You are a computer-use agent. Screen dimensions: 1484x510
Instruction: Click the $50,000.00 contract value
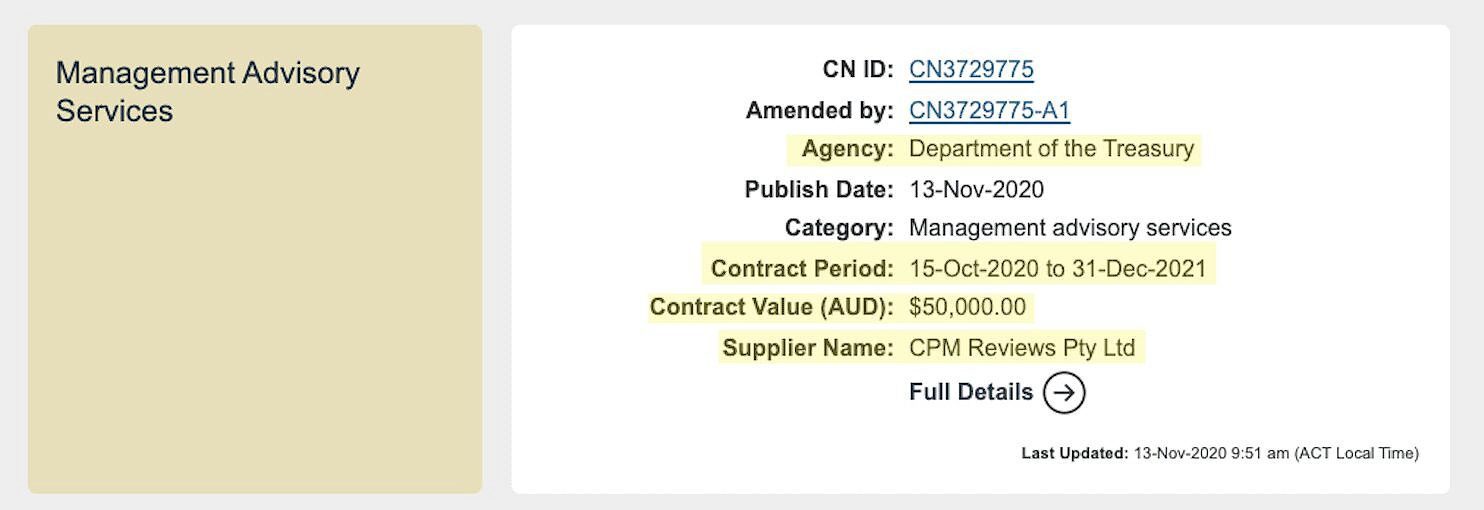point(967,307)
